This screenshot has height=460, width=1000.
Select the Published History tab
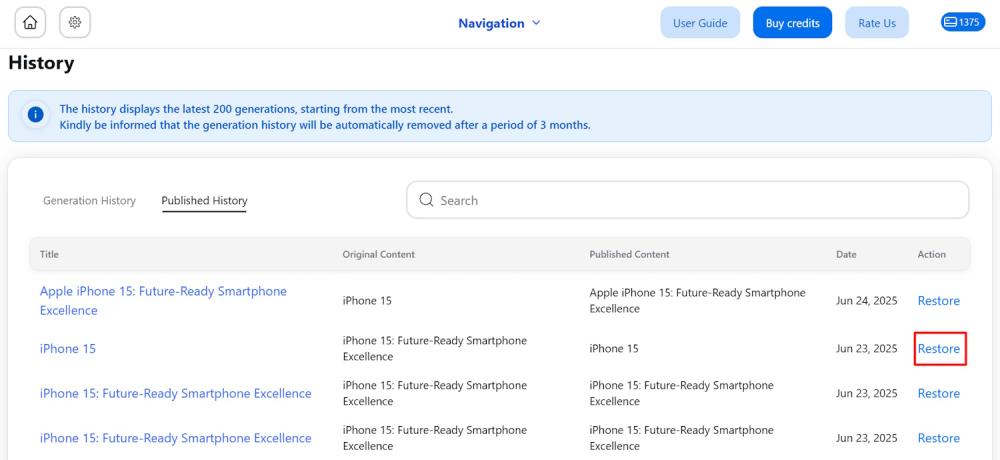click(204, 200)
